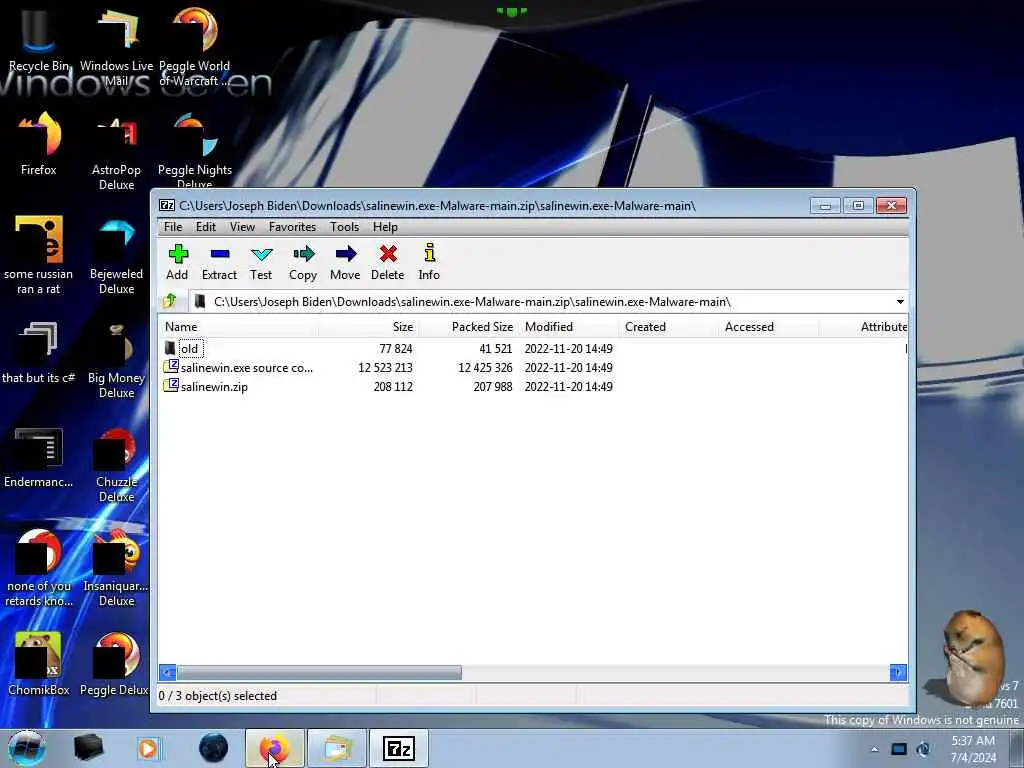Expand the address path dropdown arrow

[x=900, y=302]
